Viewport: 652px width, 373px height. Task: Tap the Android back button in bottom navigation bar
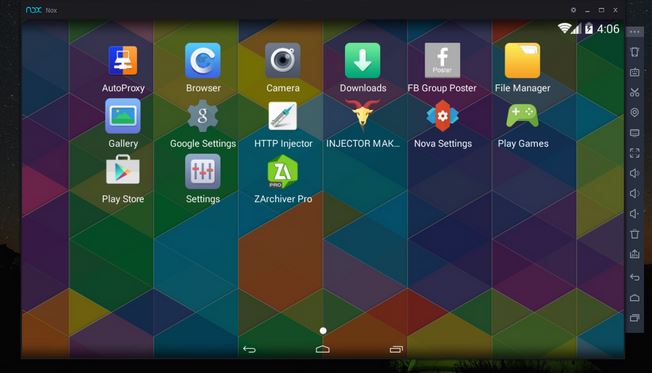pos(249,349)
